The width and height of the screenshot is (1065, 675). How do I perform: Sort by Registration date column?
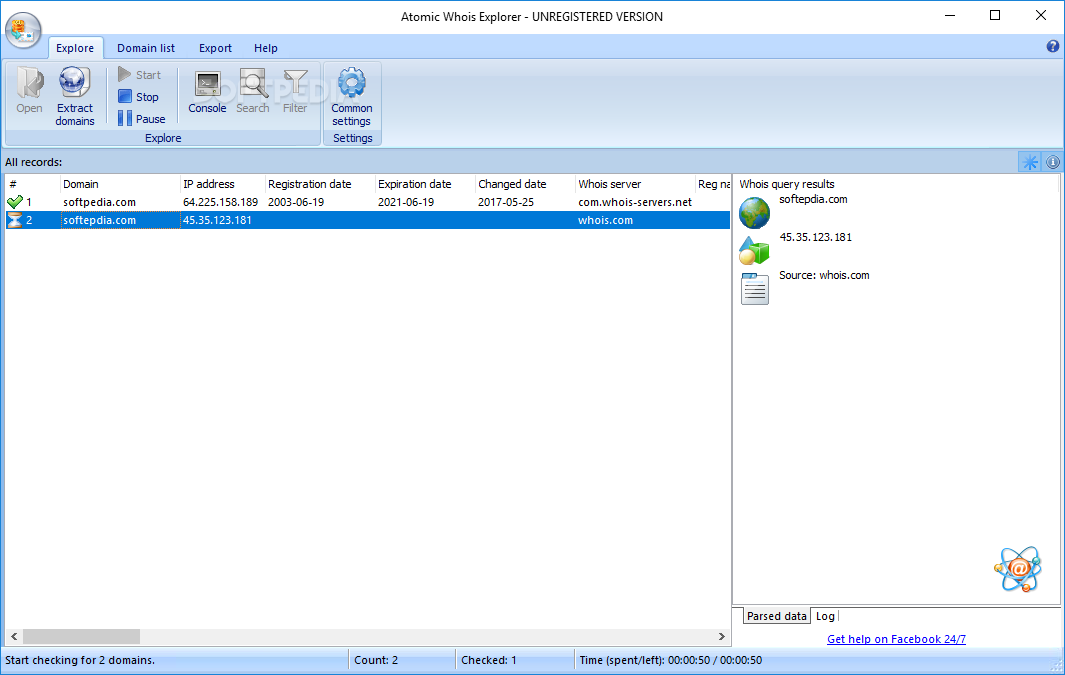pos(320,184)
